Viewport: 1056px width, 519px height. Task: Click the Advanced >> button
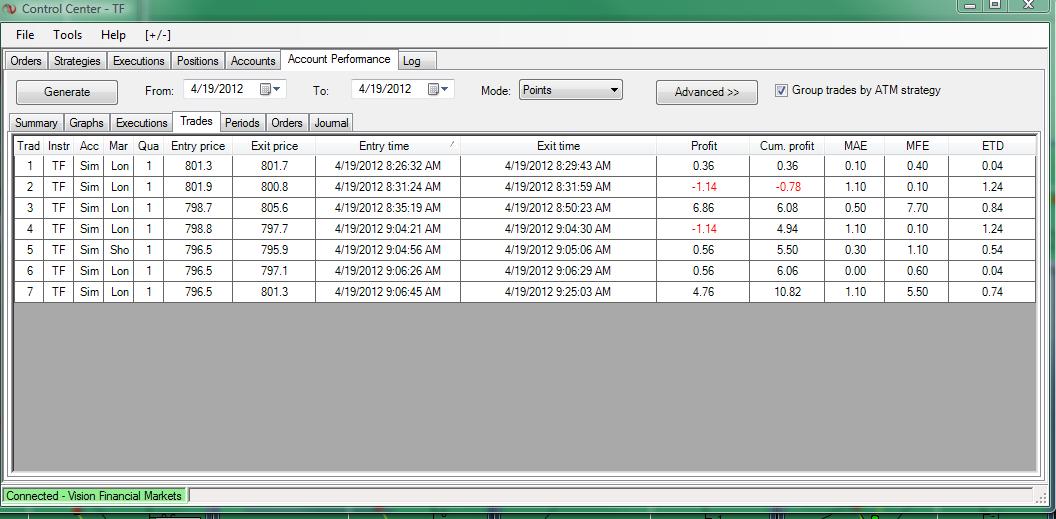707,92
